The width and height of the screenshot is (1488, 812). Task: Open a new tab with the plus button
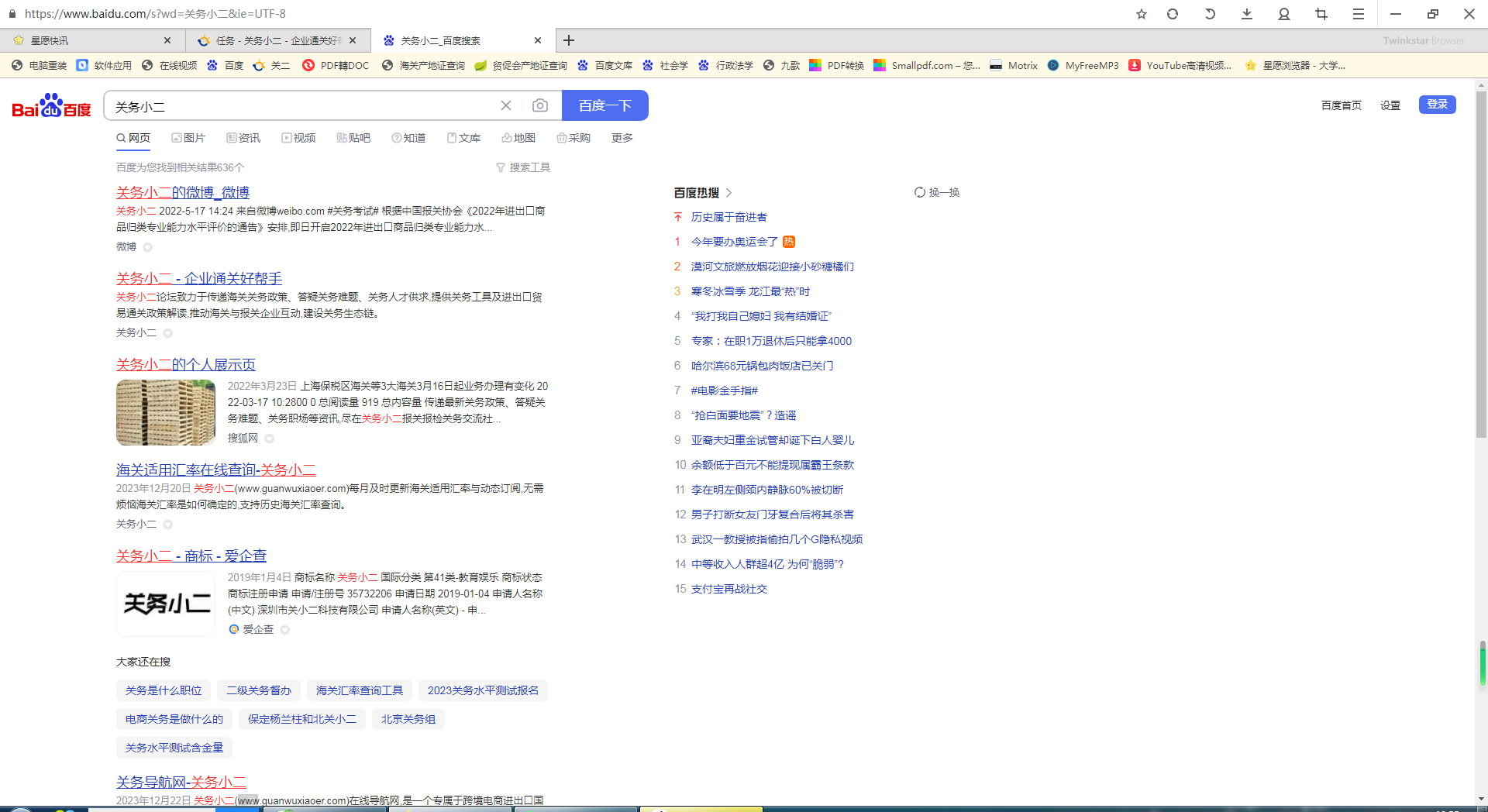coord(569,40)
